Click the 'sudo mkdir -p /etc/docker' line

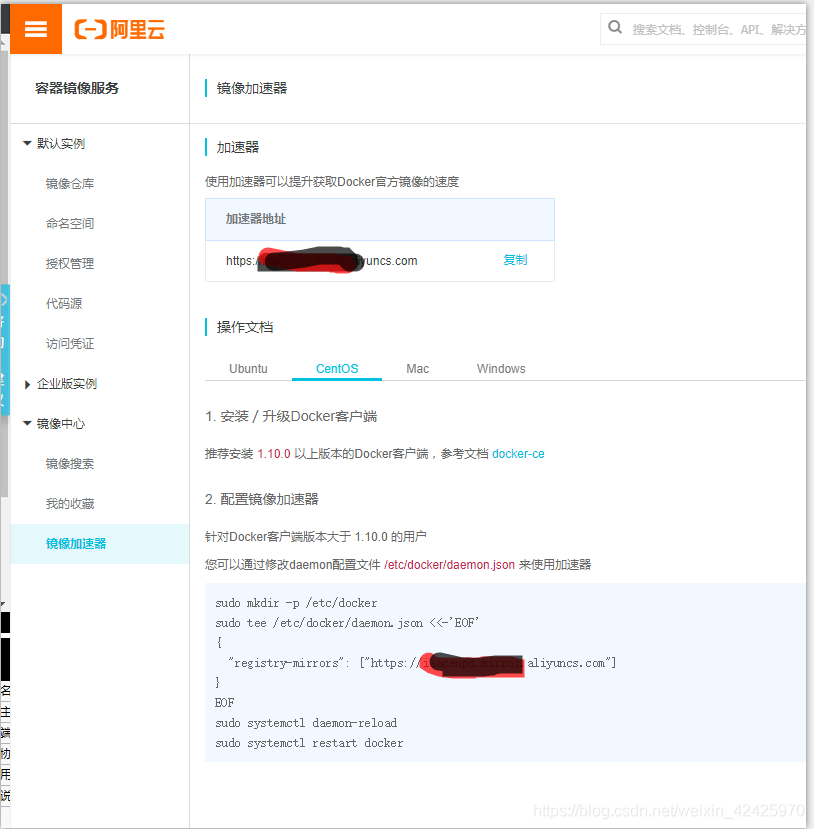(x=296, y=603)
